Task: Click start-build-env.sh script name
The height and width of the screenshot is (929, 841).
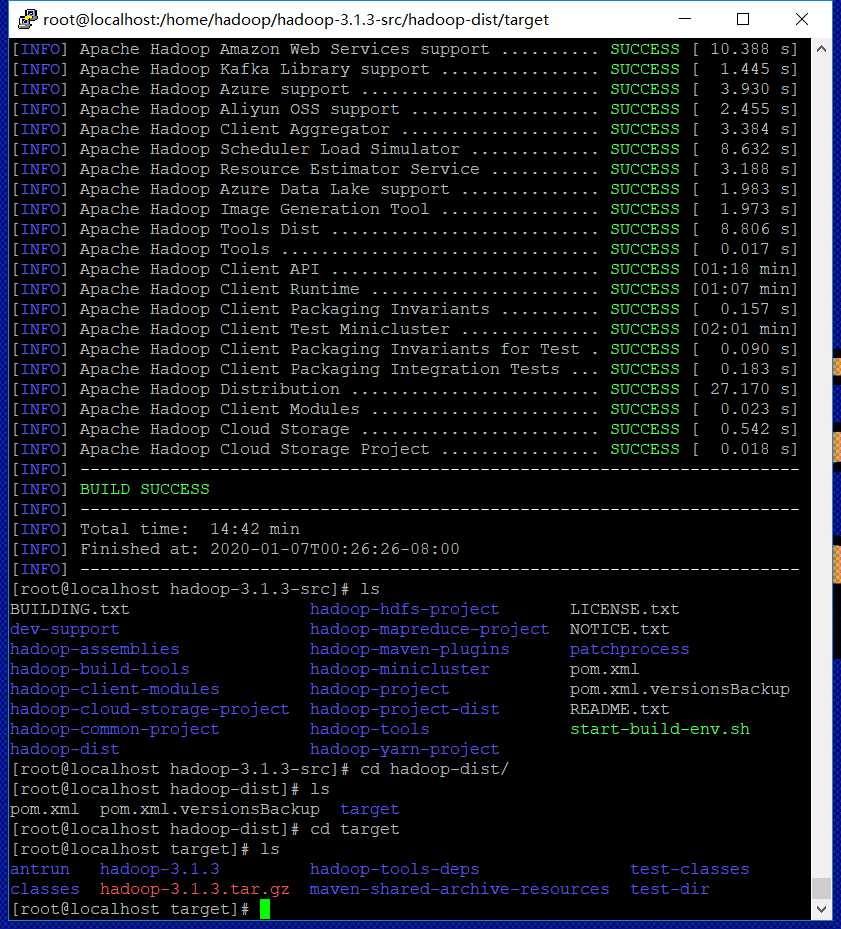Action: click(x=660, y=729)
